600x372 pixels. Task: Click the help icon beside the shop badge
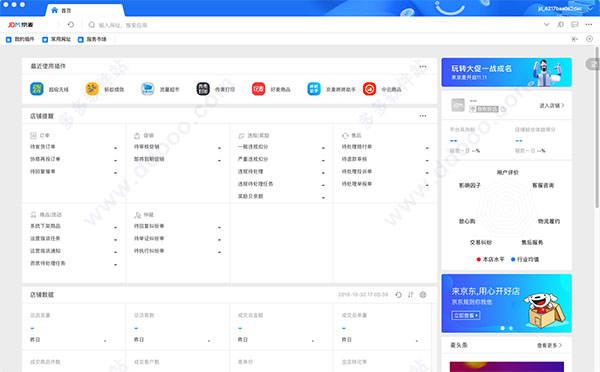coord(503,109)
